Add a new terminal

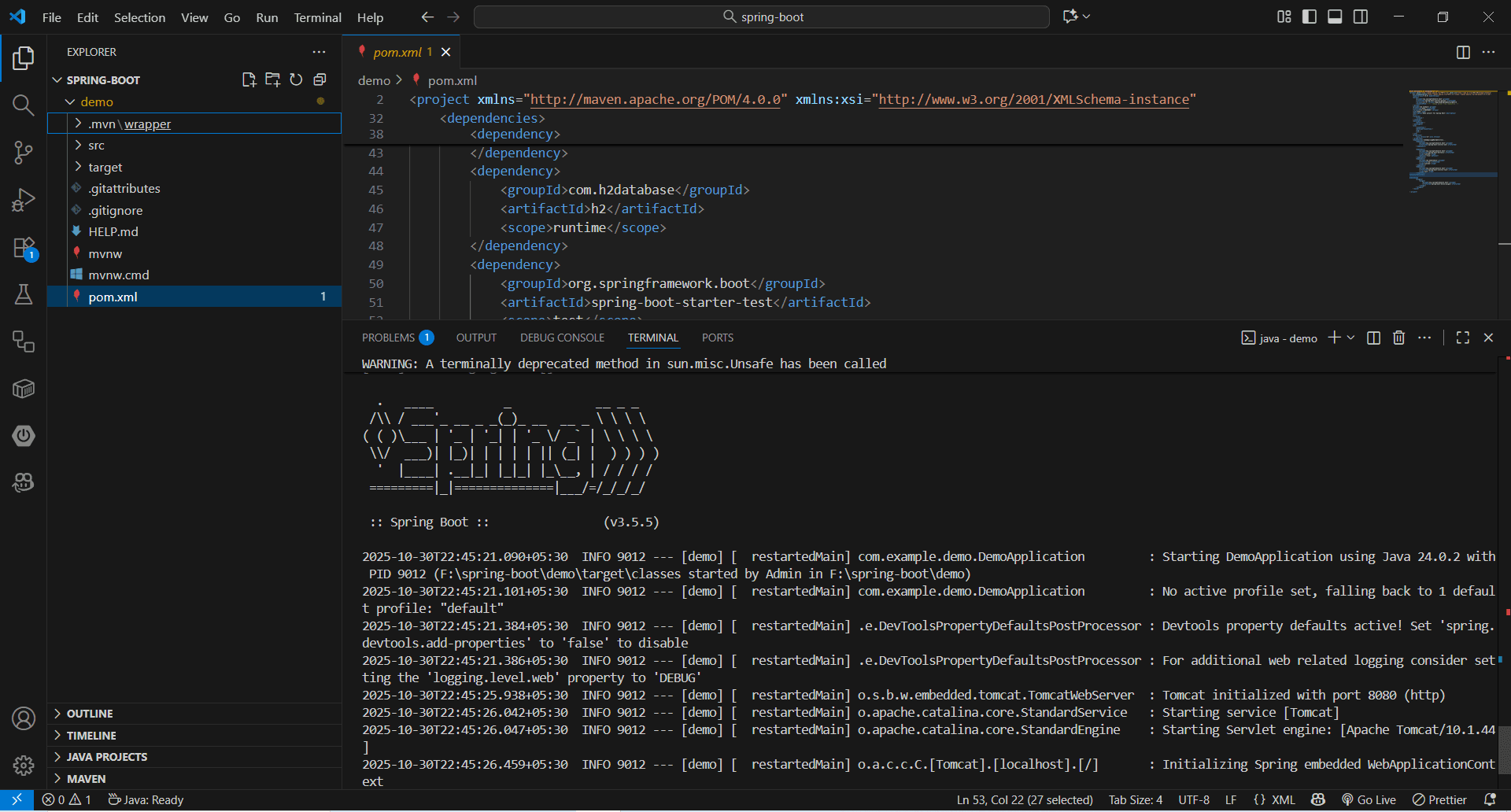[1334, 338]
